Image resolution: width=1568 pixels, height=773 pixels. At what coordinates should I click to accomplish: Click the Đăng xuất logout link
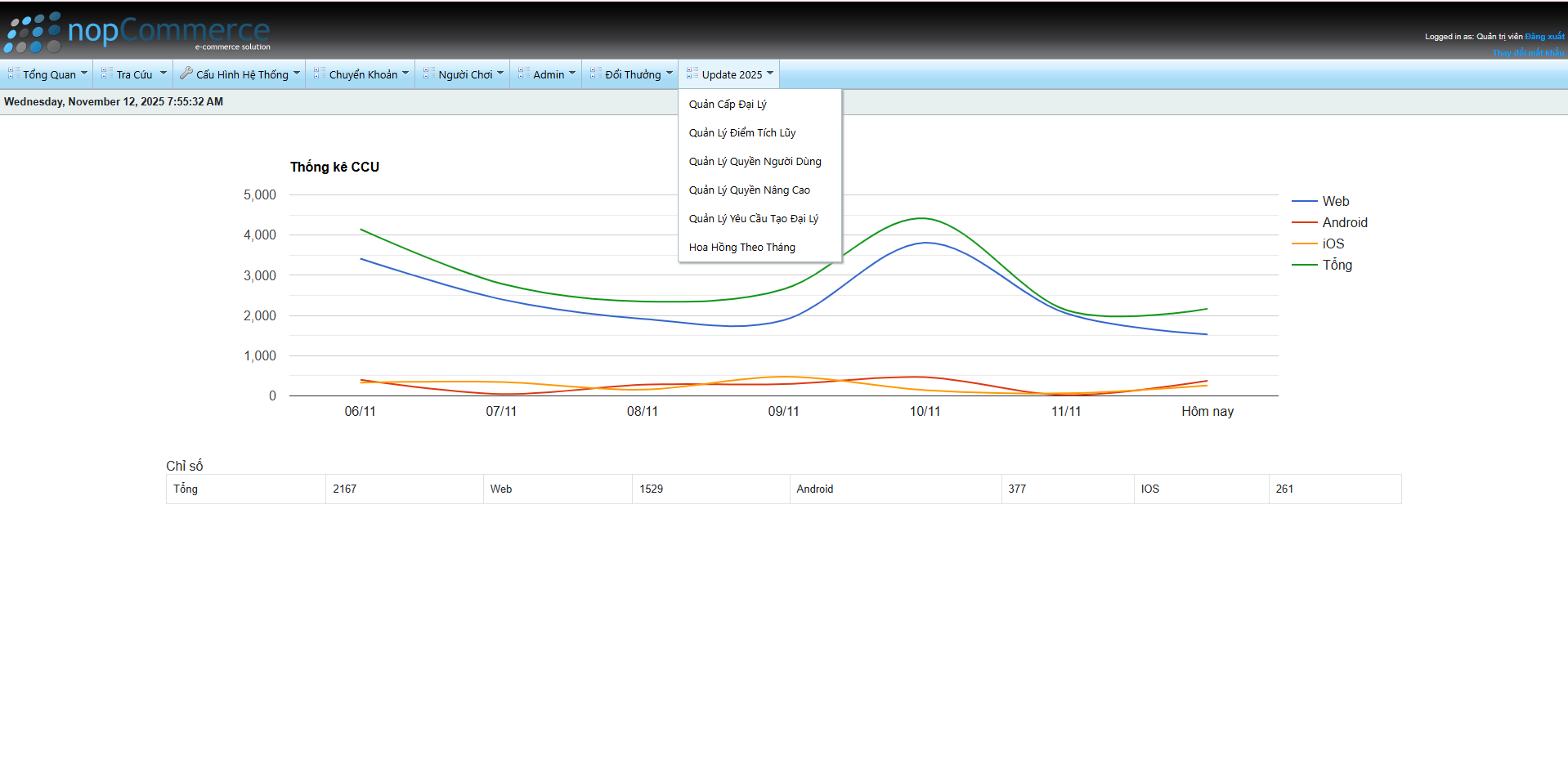coord(1544,37)
